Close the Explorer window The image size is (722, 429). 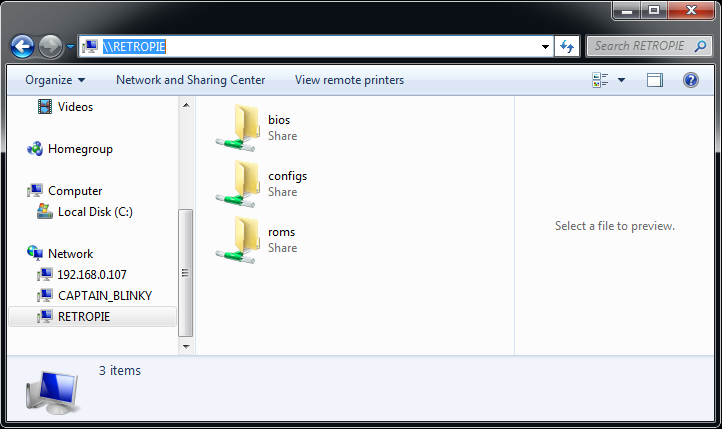(691, 10)
